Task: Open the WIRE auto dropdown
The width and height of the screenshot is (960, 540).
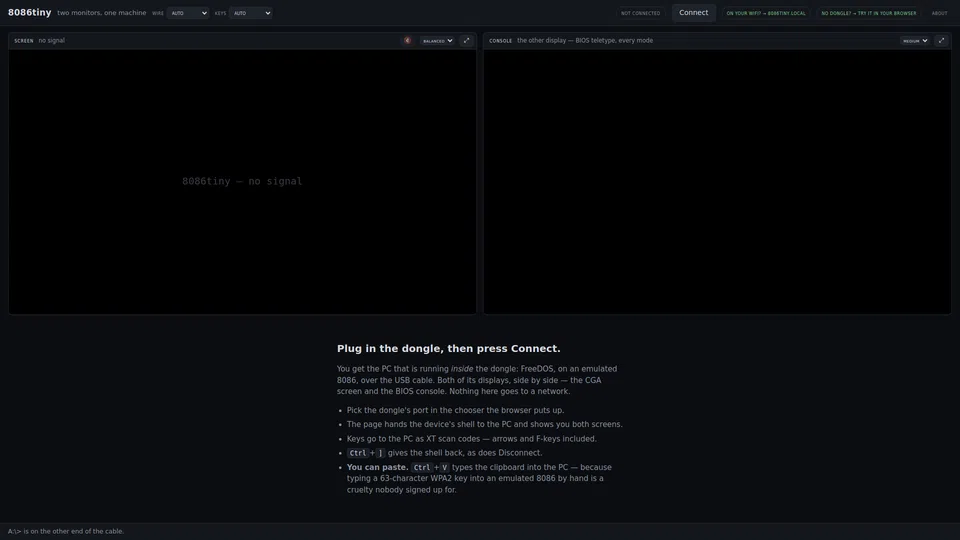Action: pyautogui.click(x=187, y=13)
